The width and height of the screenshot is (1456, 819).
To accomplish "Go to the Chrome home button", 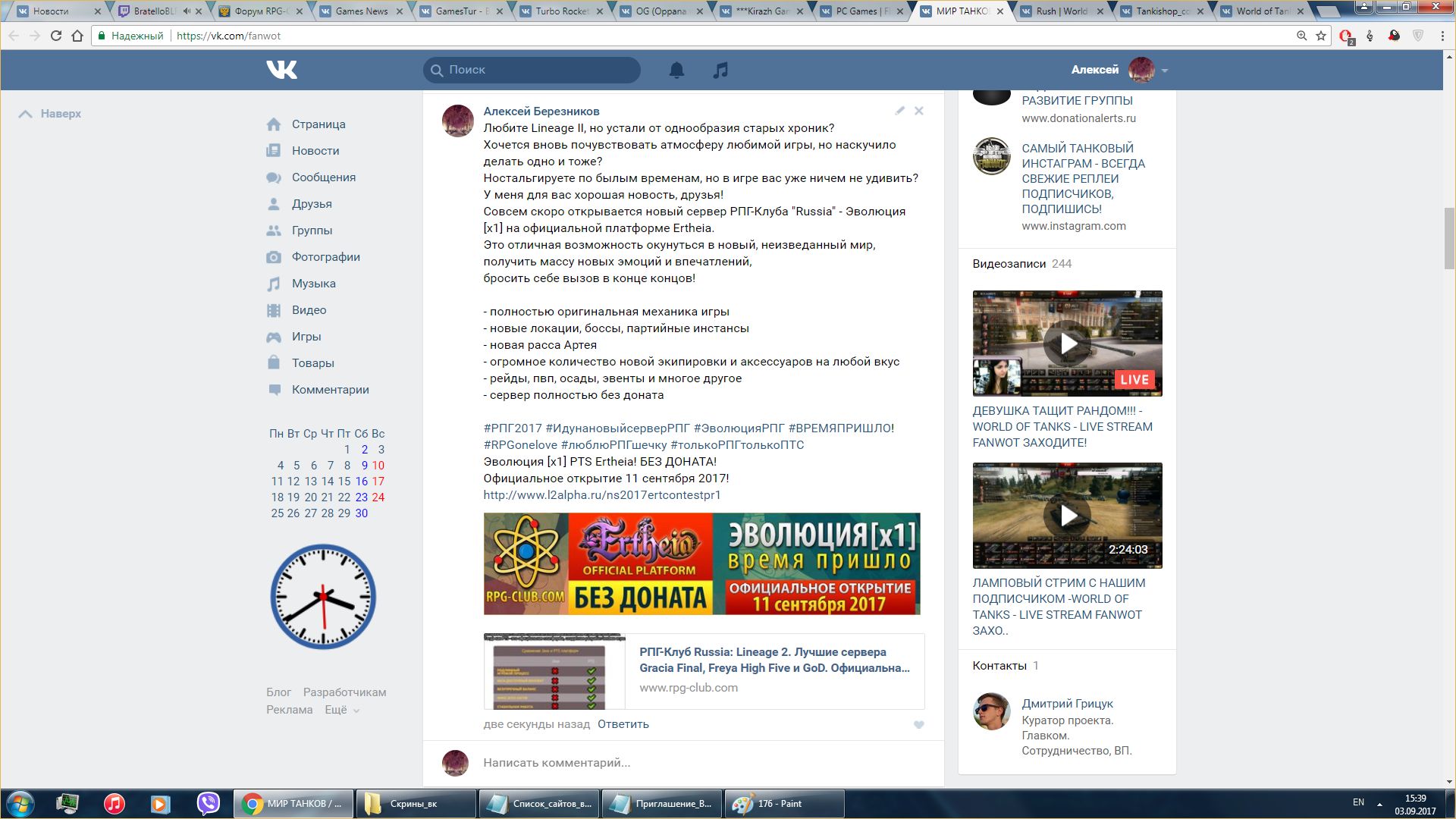I will tap(77, 36).
